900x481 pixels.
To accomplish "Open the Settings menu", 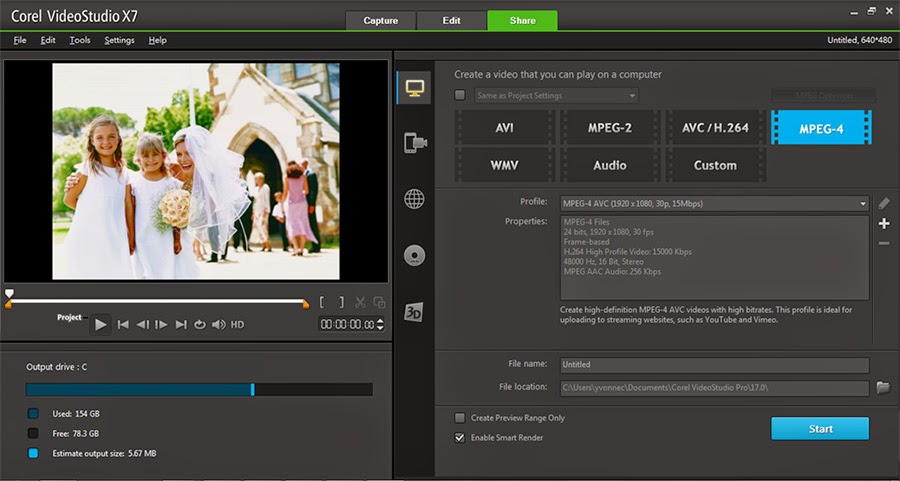I will tap(119, 40).
